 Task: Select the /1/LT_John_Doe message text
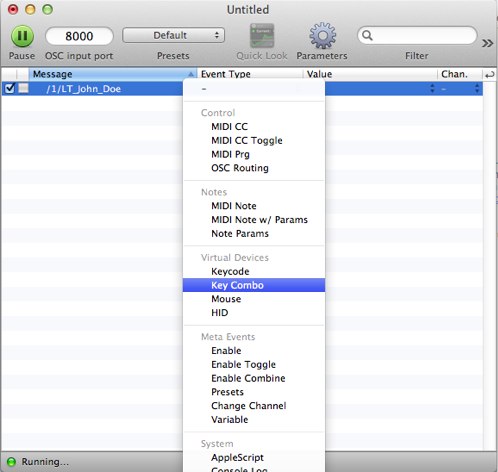83,89
